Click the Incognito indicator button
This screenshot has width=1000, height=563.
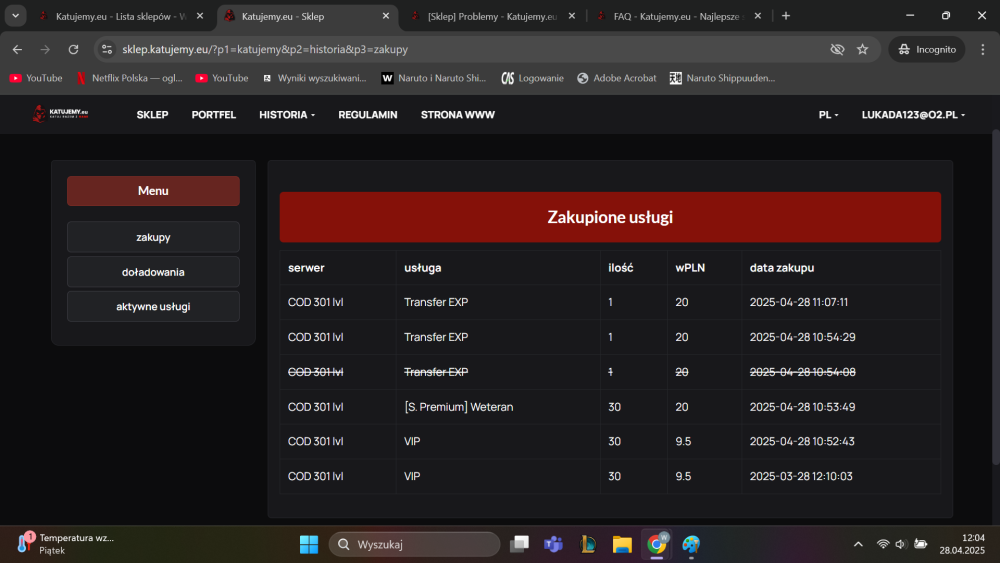point(927,49)
